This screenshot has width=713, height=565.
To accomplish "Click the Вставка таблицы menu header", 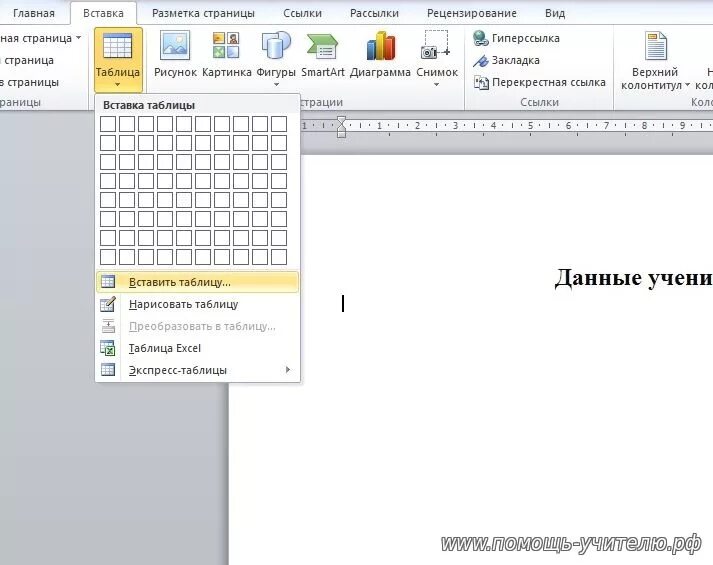I will tap(149, 105).
